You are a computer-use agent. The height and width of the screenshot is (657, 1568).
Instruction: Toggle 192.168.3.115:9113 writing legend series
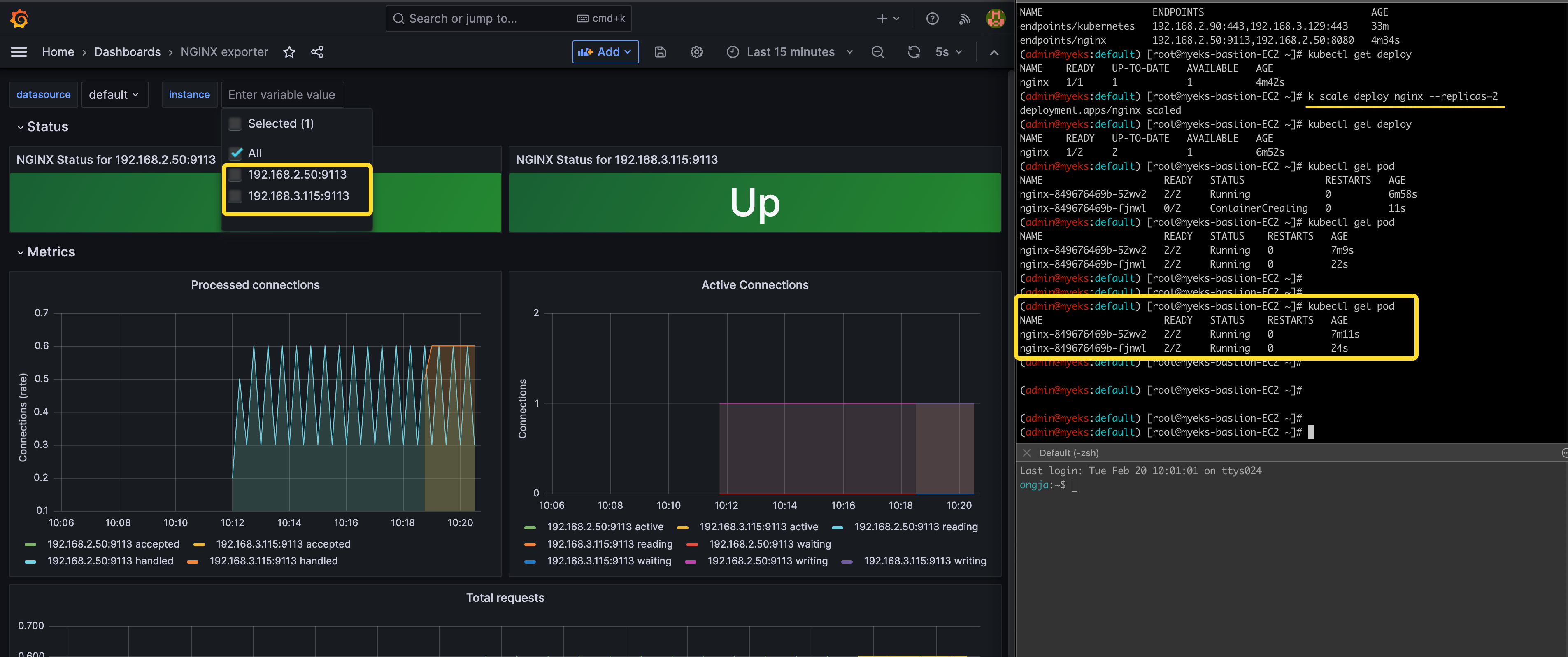coord(925,561)
